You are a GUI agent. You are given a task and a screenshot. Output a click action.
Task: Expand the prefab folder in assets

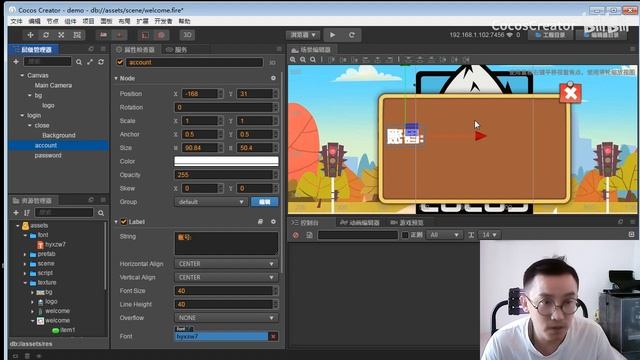coord(25,254)
